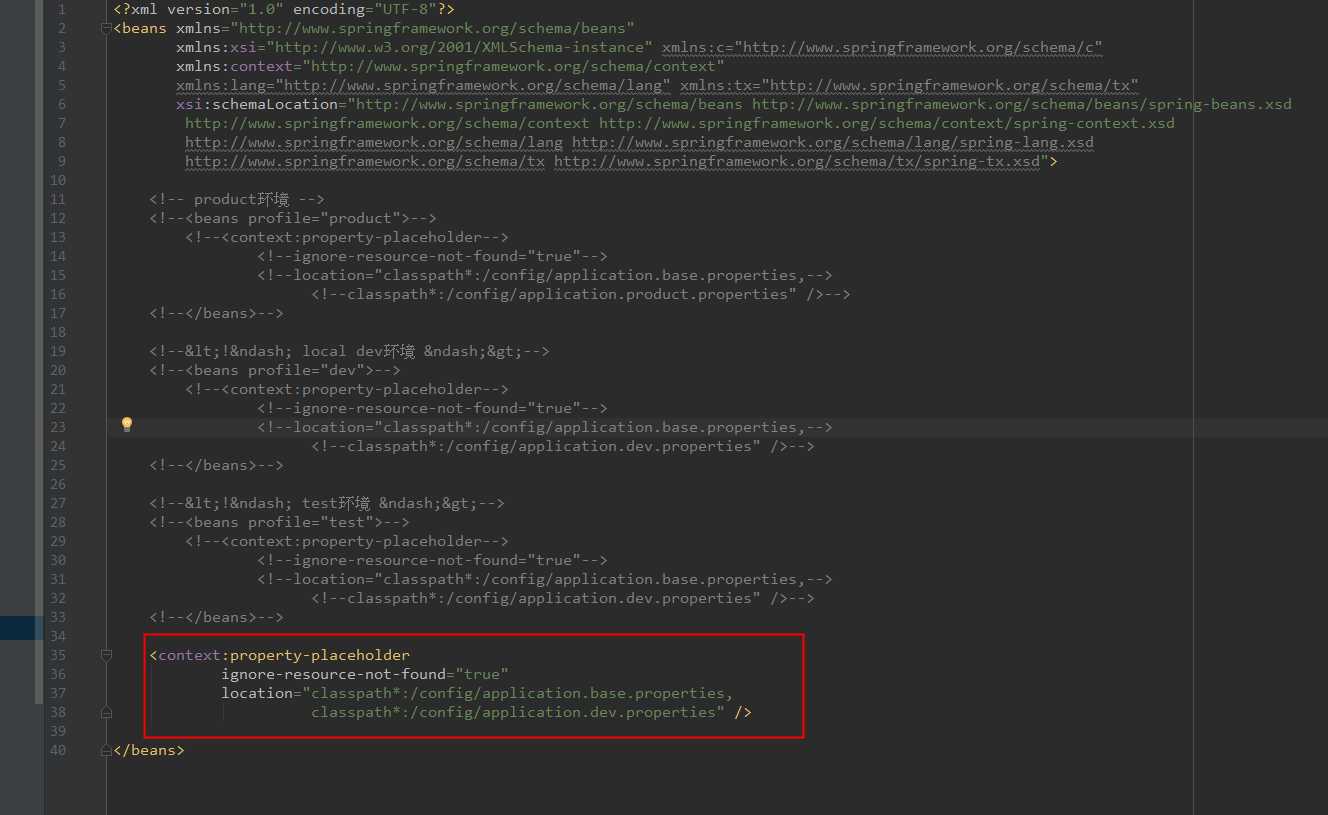Click ignore-resource-not-found attribute on line 36
The image size is (1328, 815).
(x=334, y=674)
